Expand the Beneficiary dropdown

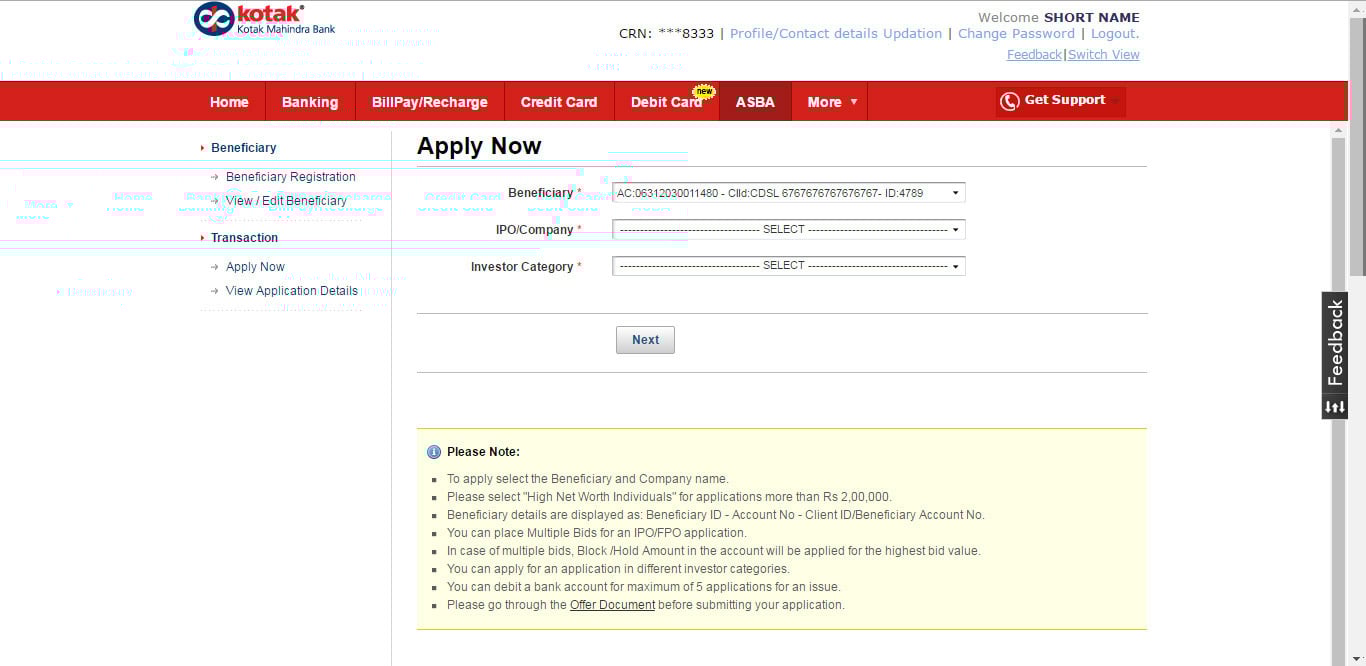click(x=788, y=193)
